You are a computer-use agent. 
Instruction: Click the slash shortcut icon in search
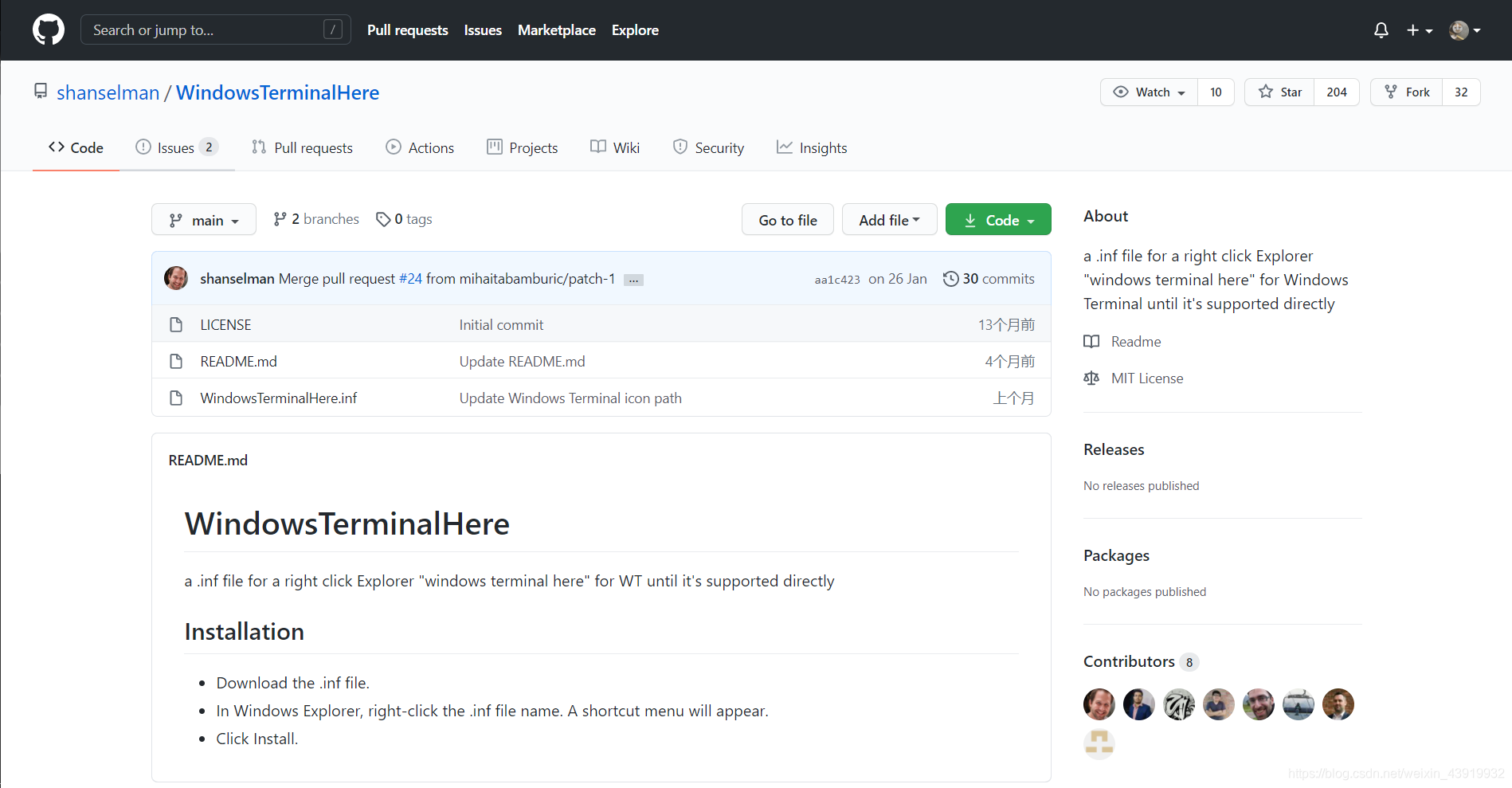[x=333, y=29]
